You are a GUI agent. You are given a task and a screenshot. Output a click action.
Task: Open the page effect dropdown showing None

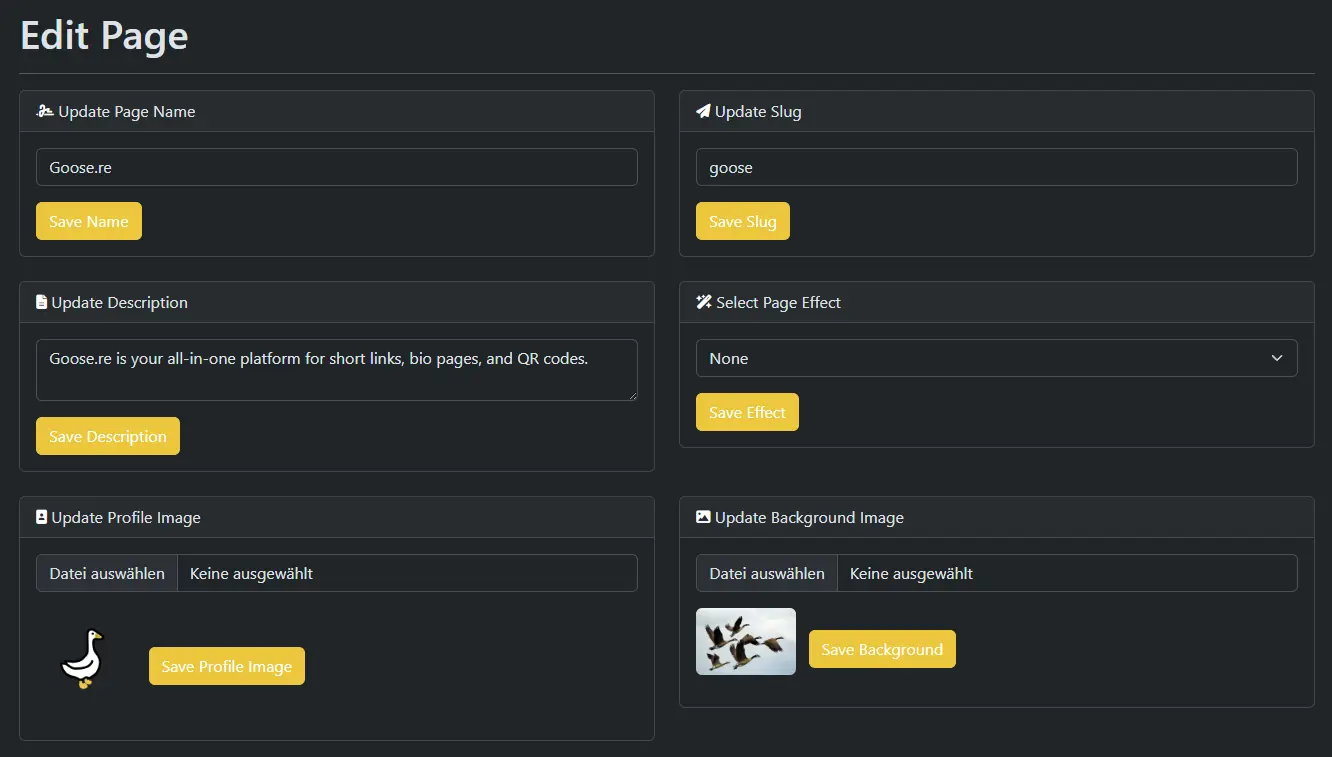tap(997, 358)
